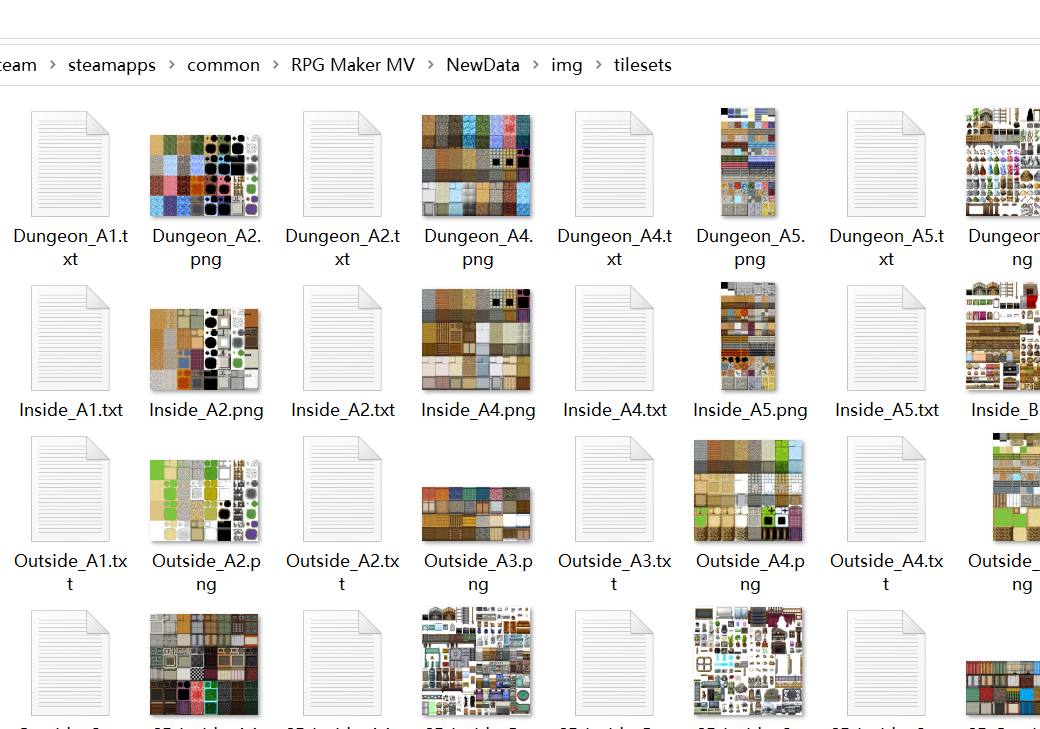Image resolution: width=1040 pixels, height=729 pixels.
Task: Click the tilesets breadcrumb segment
Action: pyautogui.click(x=643, y=65)
